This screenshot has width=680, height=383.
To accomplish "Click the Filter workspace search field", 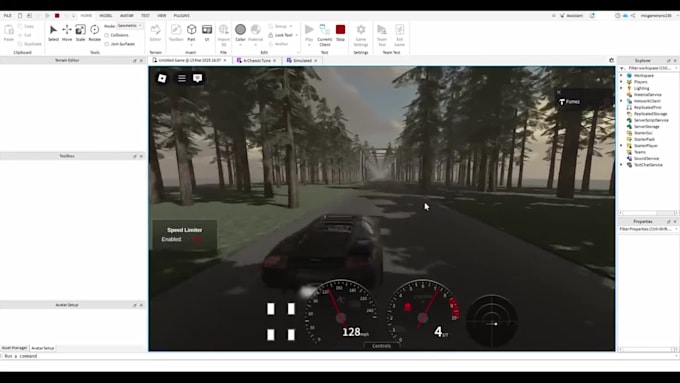I will tap(649, 69).
